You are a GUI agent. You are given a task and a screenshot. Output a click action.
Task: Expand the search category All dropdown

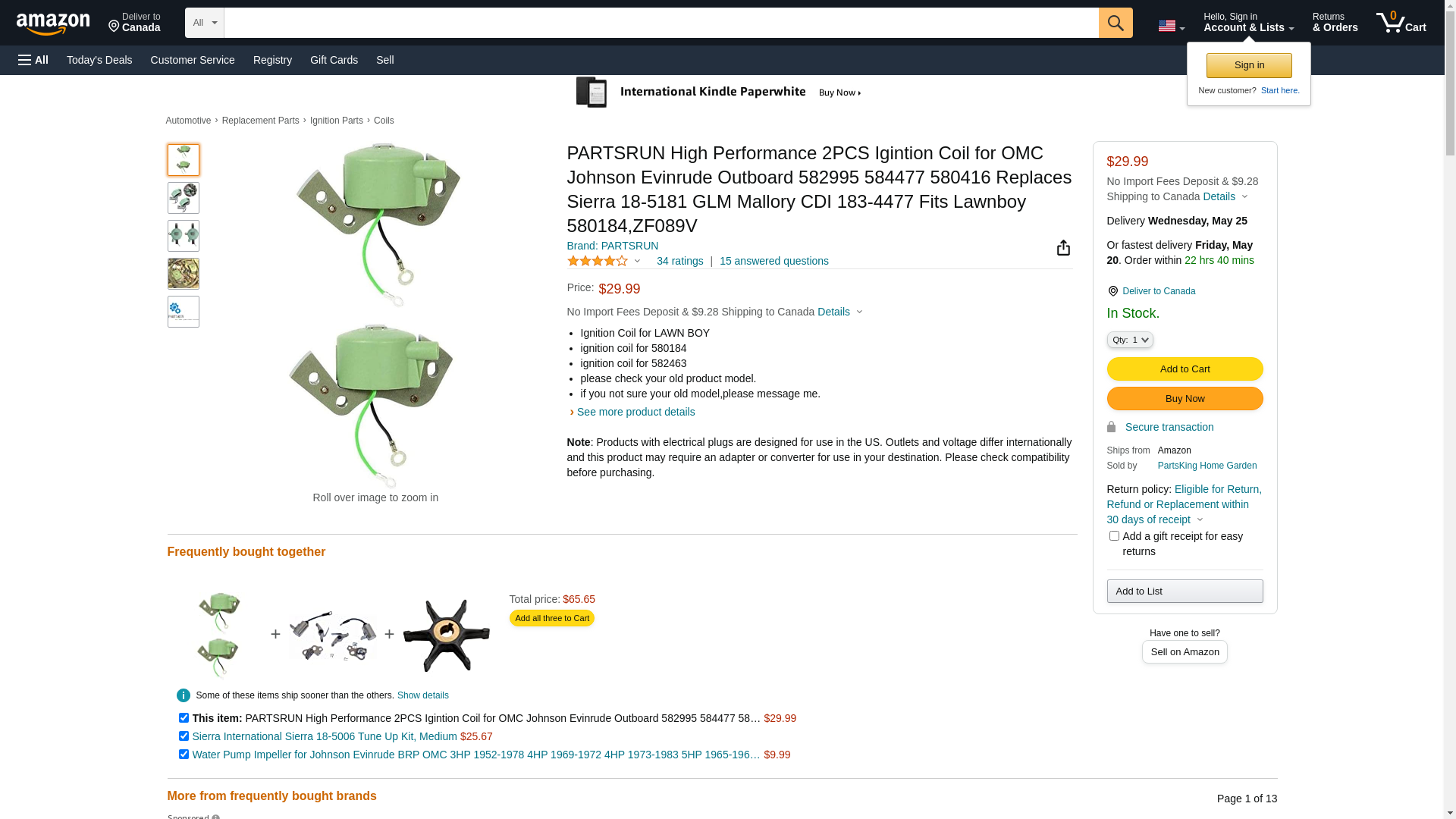click(x=205, y=23)
